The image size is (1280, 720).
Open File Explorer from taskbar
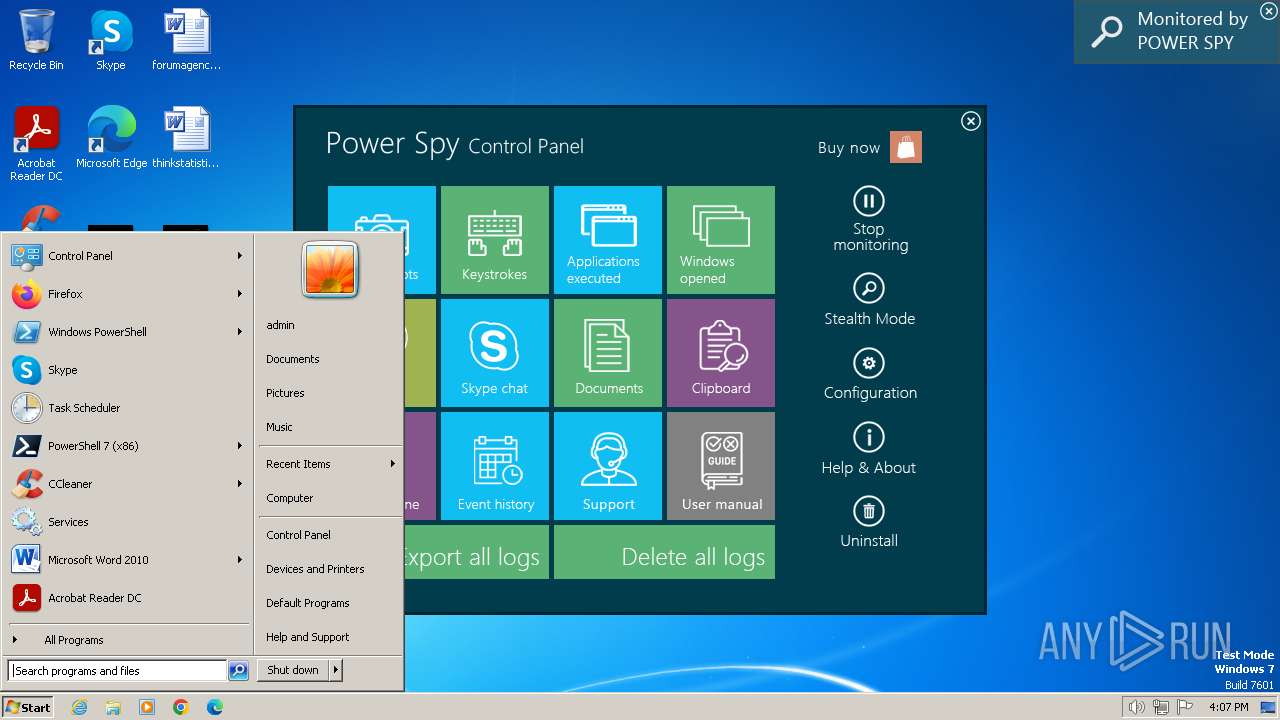point(113,707)
